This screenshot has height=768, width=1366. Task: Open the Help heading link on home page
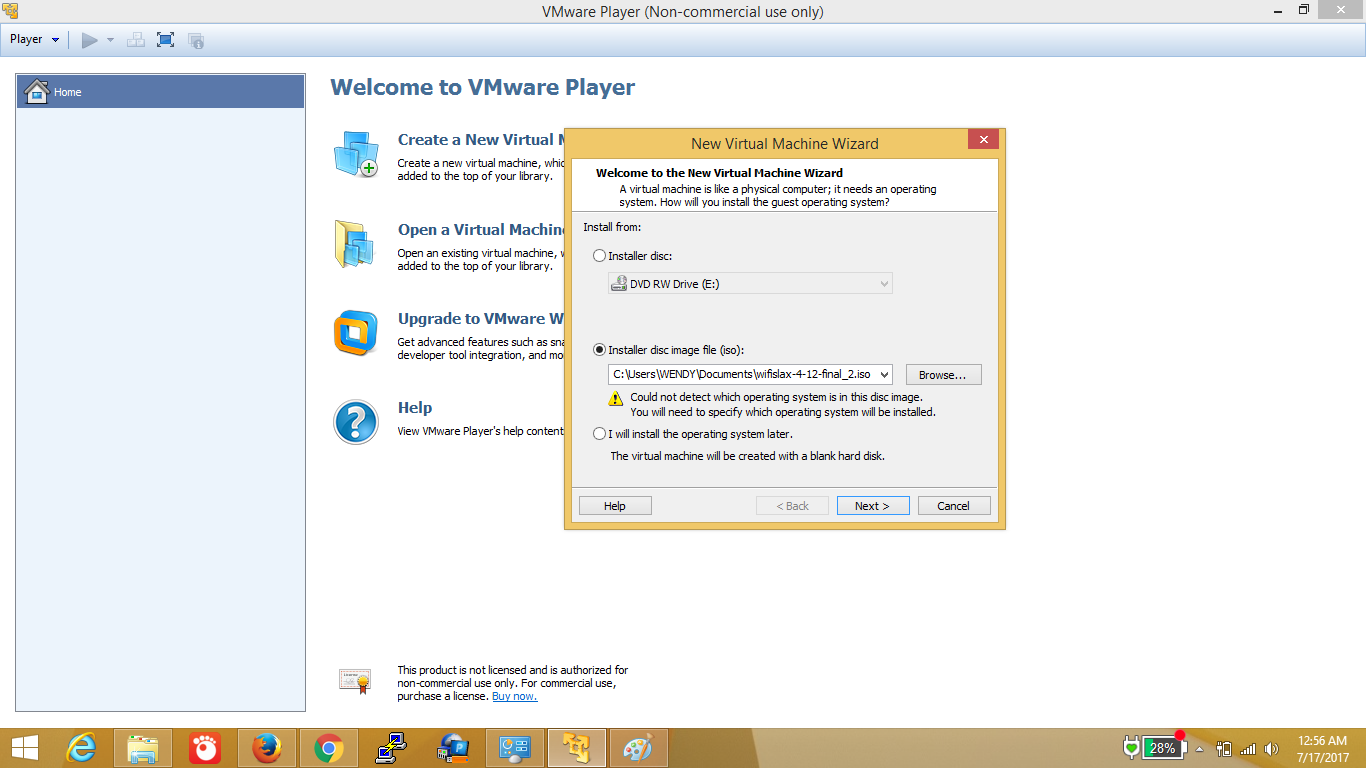point(415,408)
